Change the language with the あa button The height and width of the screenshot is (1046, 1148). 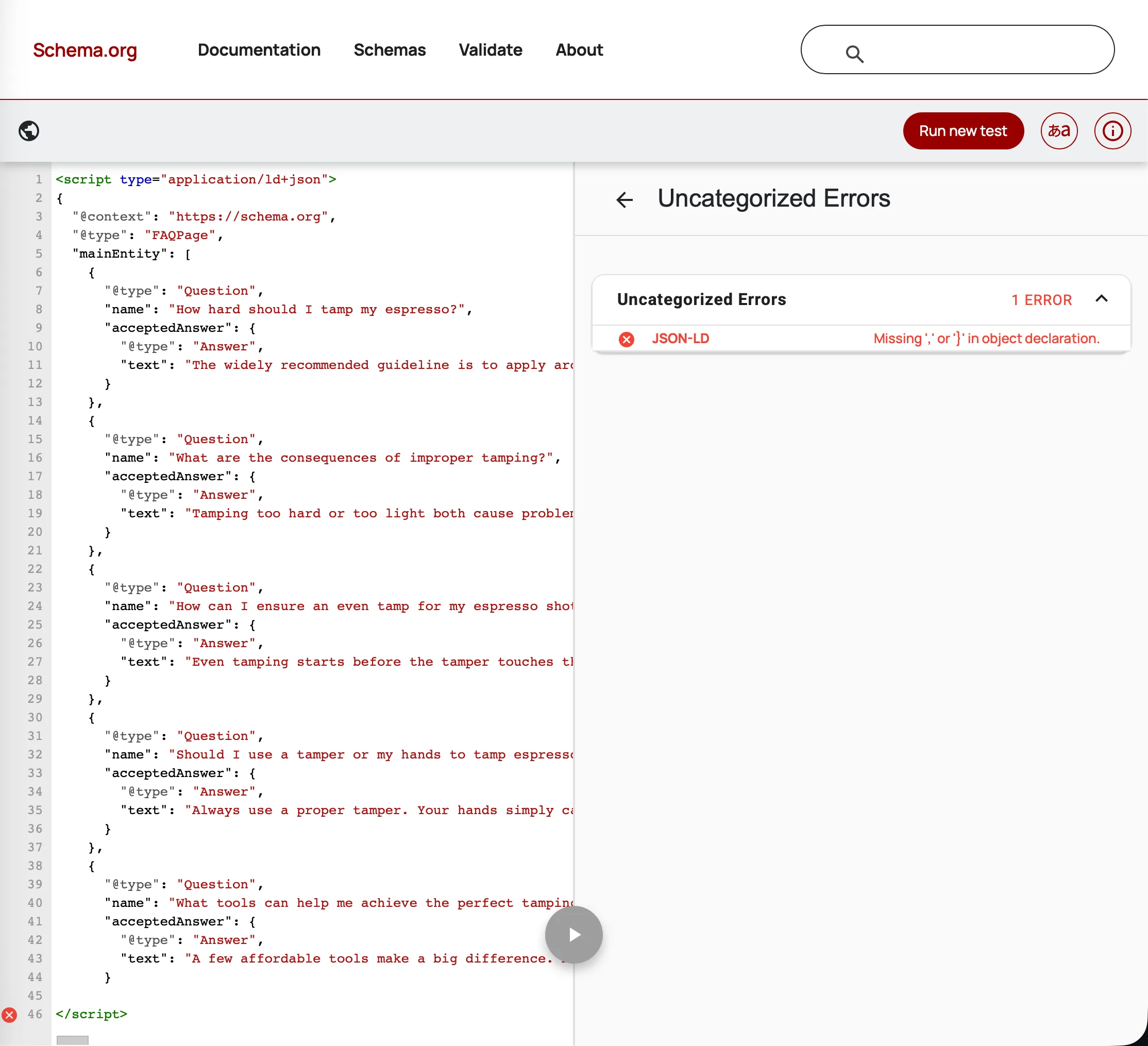coord(1058,131)
